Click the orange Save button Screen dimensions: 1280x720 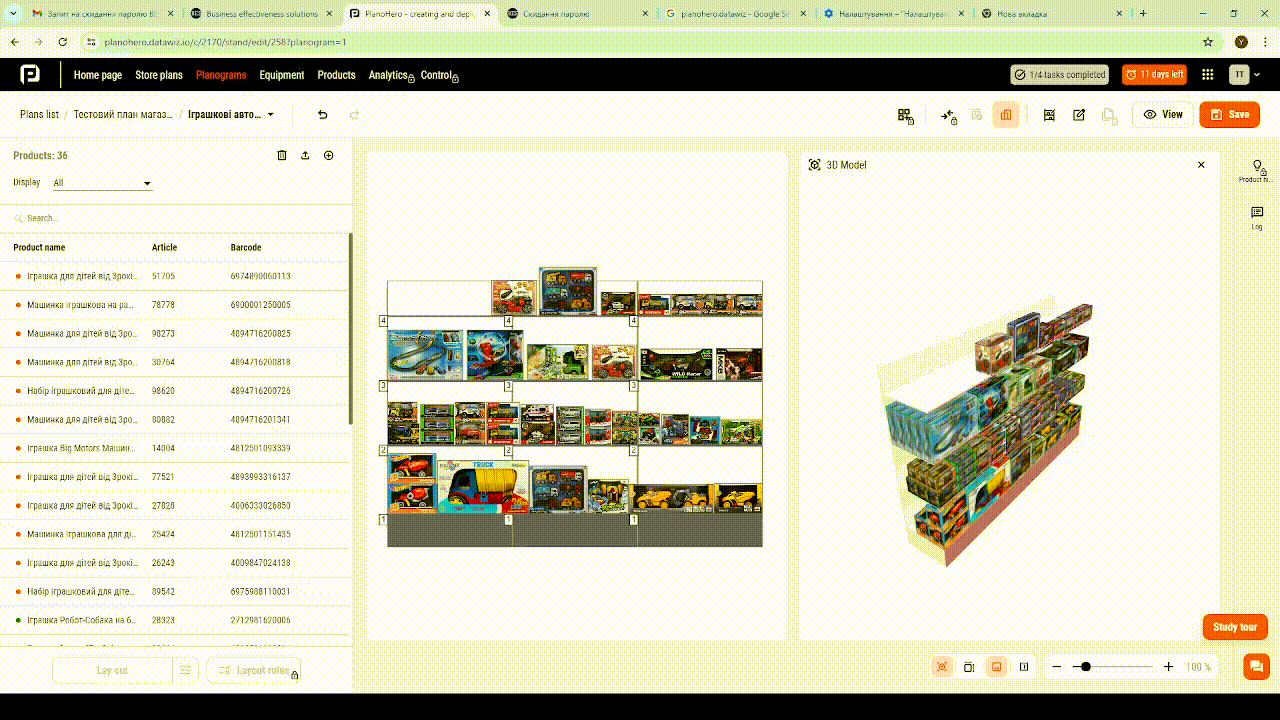click(x=1229, y=115)
